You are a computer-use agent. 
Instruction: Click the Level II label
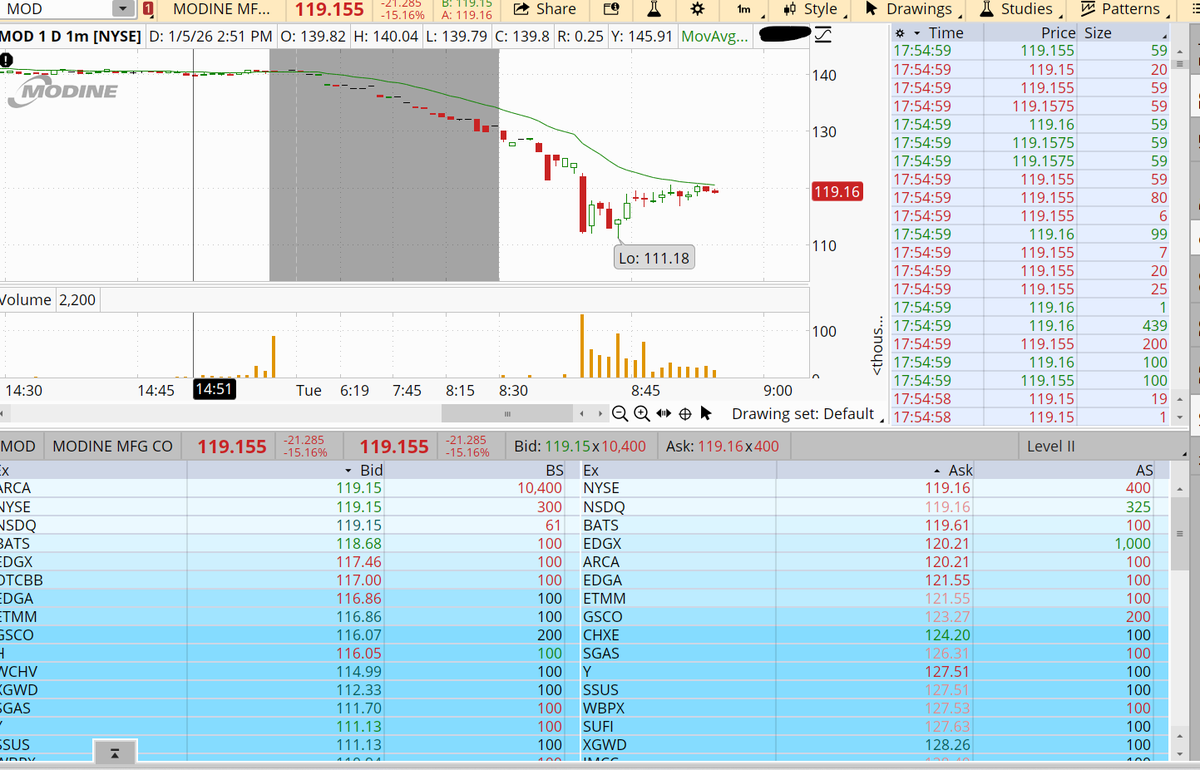pos(1051,446)
